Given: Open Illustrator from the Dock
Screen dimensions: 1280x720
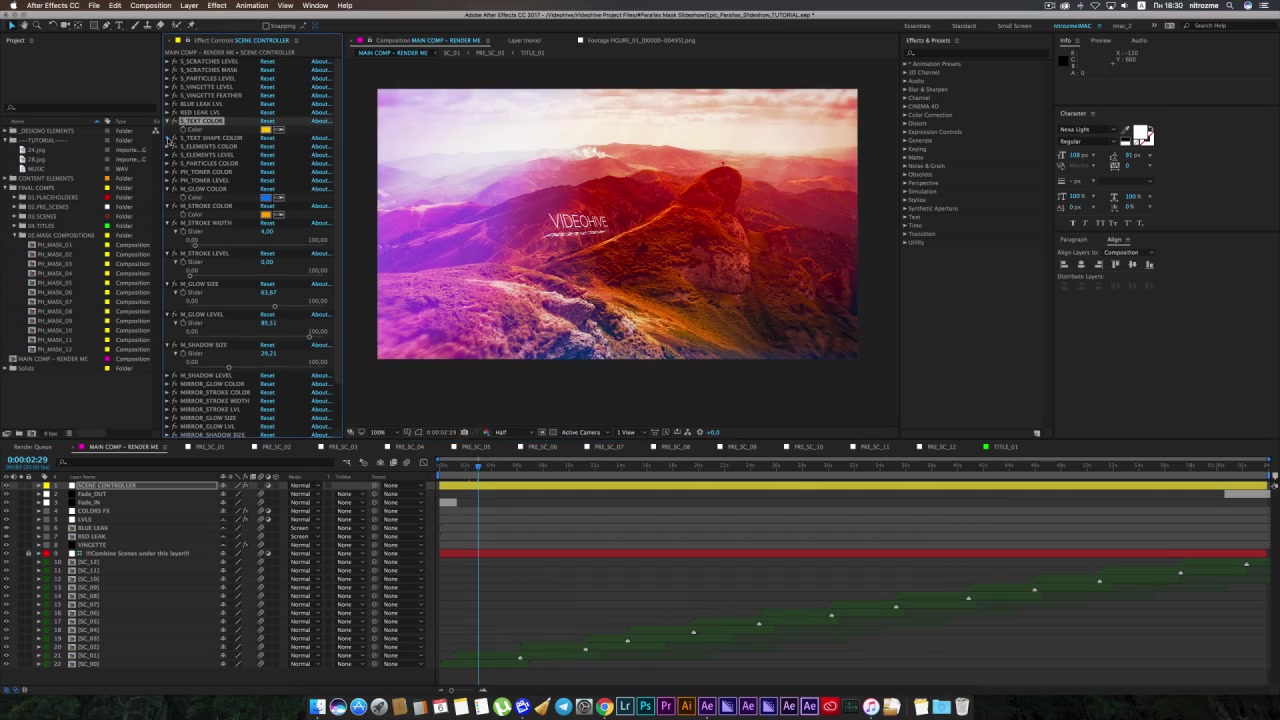Looking at the screenshot, I should pyautogui.click(x=687, y=707).
